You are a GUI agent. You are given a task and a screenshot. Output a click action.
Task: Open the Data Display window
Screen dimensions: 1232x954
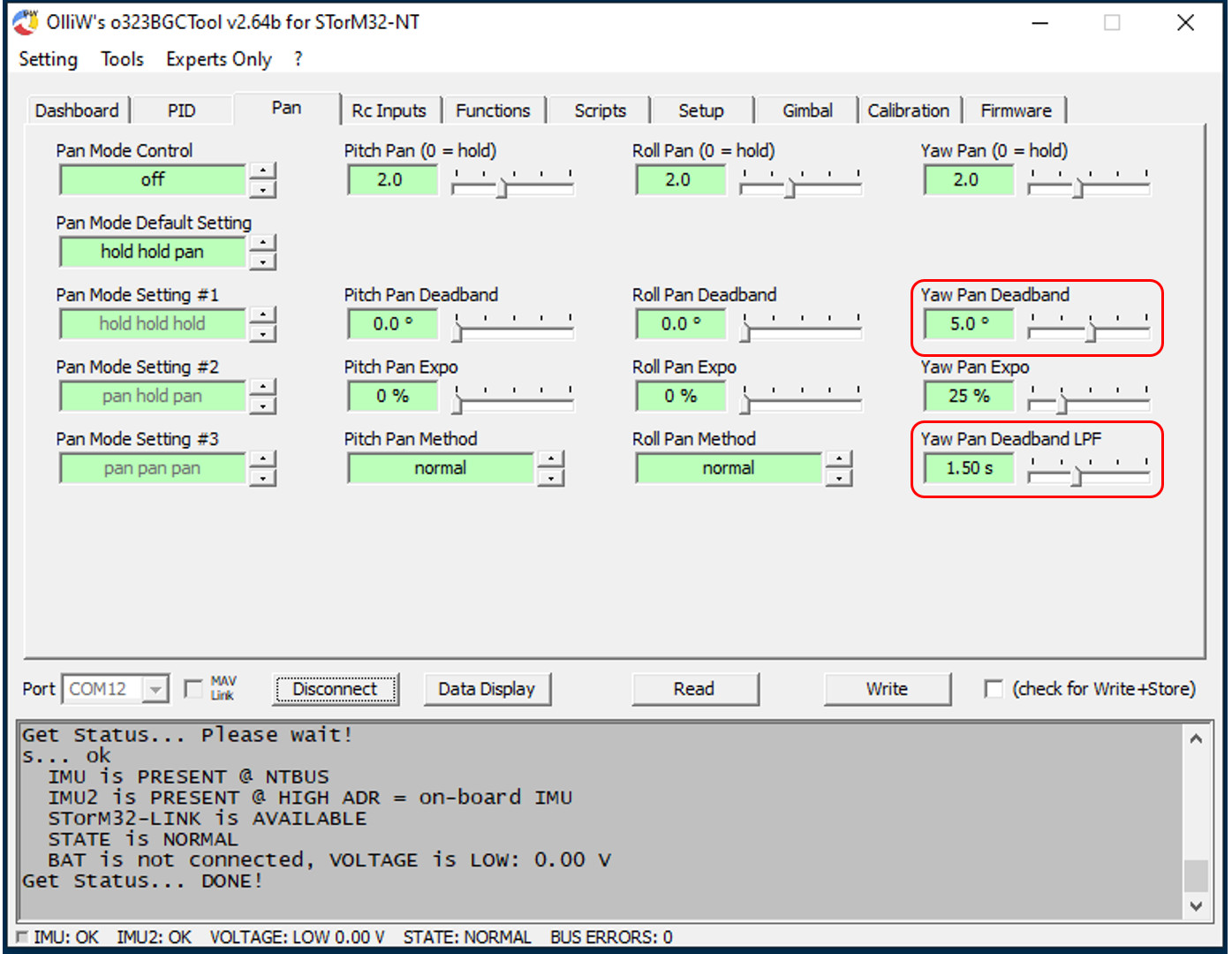[487, 689]
